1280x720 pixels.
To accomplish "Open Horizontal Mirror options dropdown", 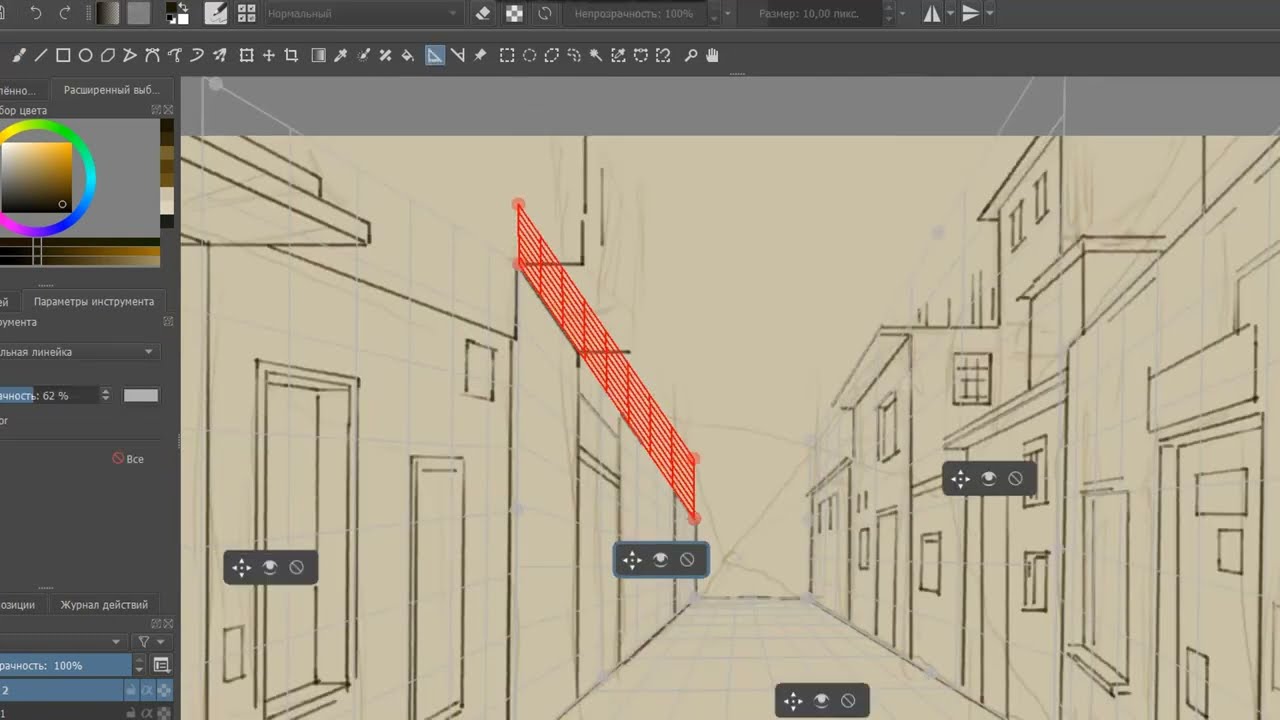I will click(x=950, y=13).
